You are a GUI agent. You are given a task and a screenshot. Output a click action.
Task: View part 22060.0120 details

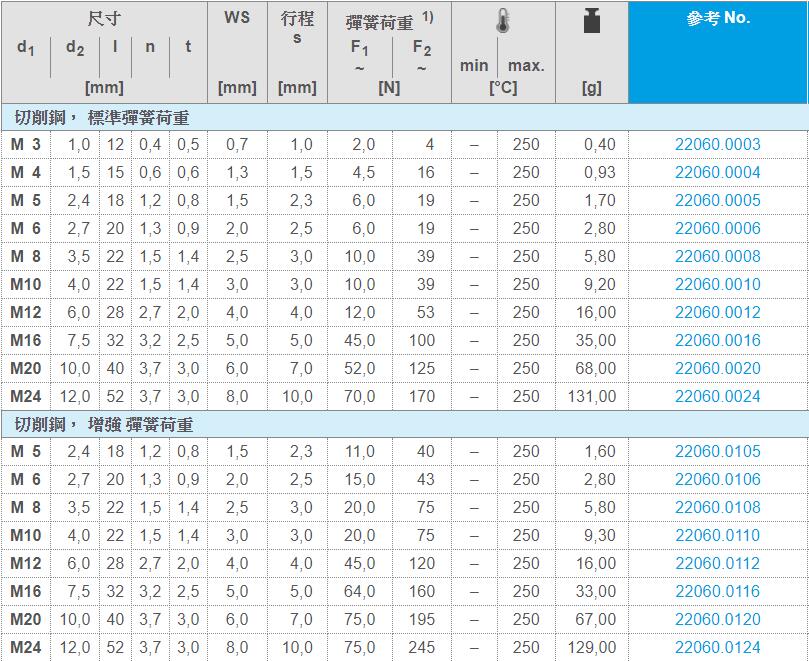[717, 619]
